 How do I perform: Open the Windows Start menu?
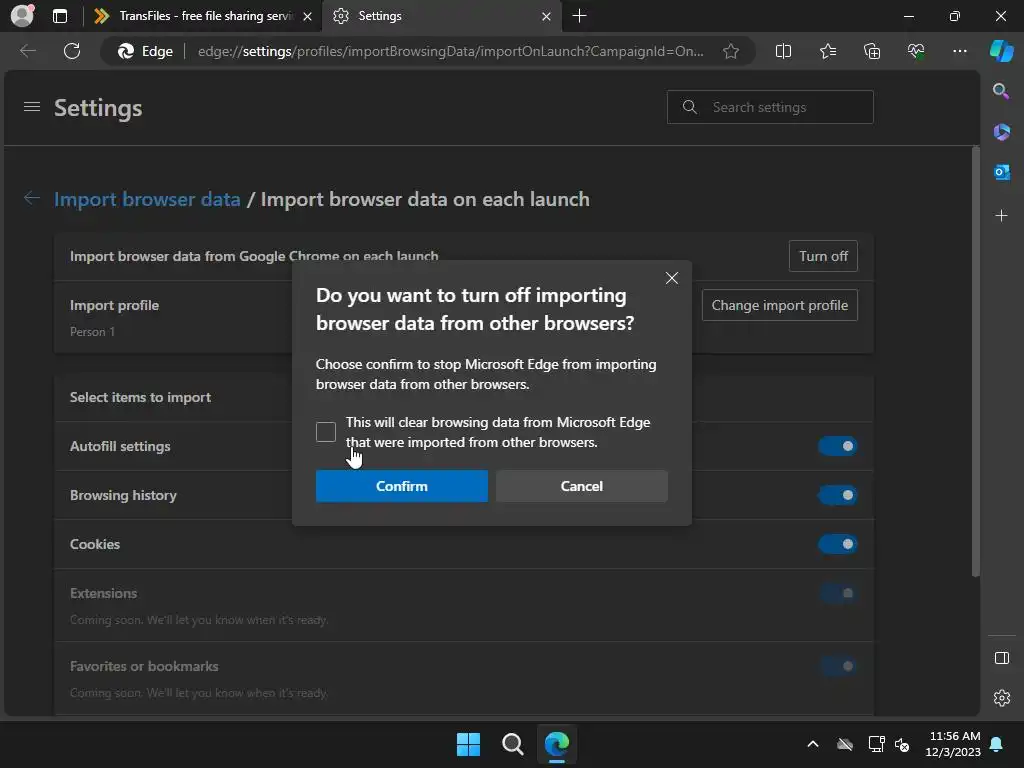click(468, 744)
